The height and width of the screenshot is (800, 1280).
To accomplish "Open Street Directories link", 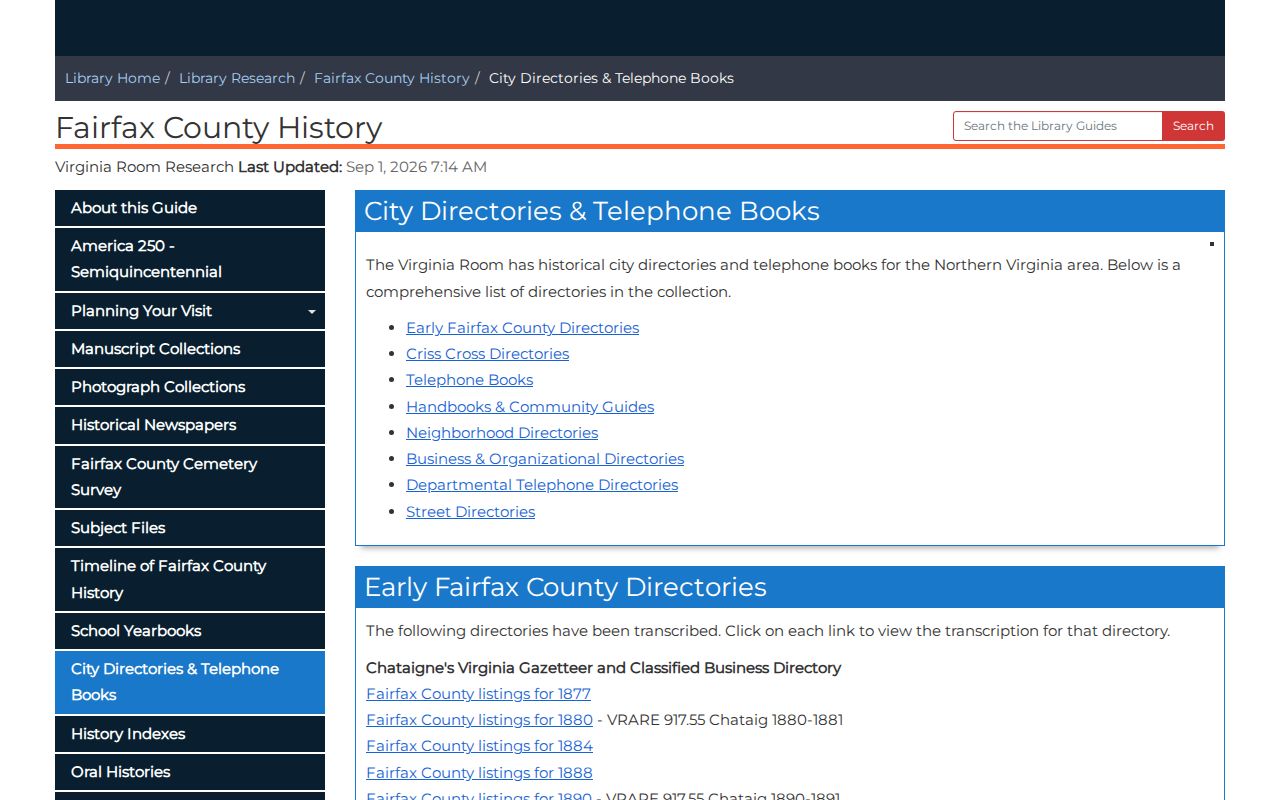I will tap(470, 512).
